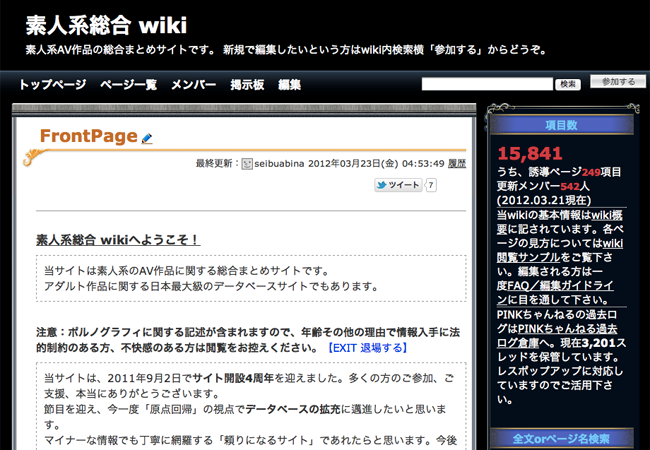Open the 履歴 history link
650x450 pixels.
[456, 164]
